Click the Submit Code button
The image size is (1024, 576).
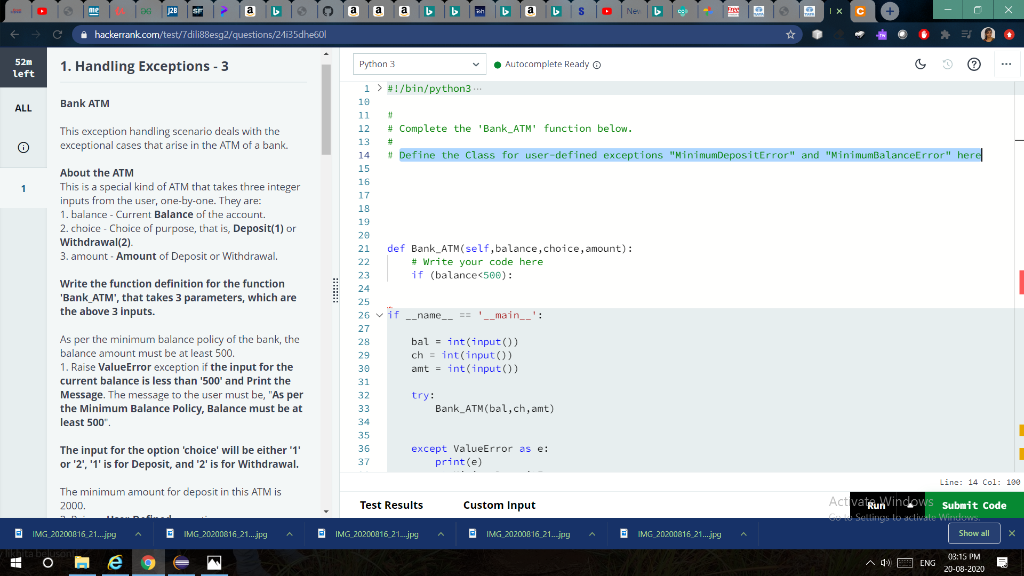pyautogui.click(x=973, y=505)
